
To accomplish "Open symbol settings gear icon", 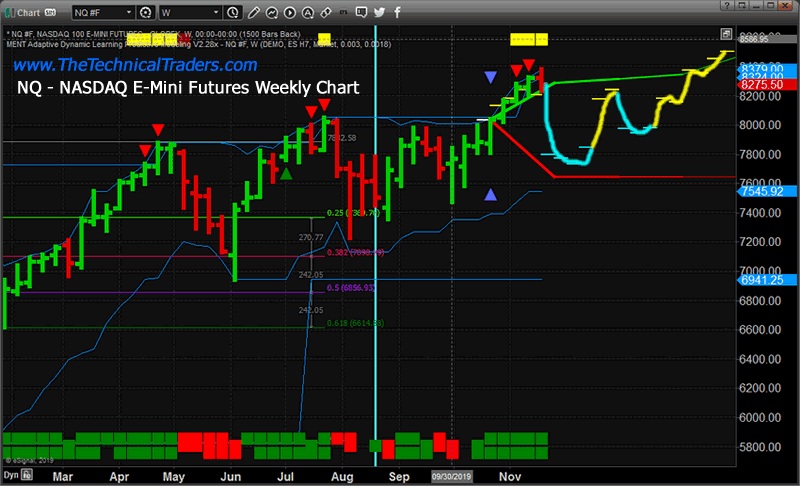I will coord(145,12).
